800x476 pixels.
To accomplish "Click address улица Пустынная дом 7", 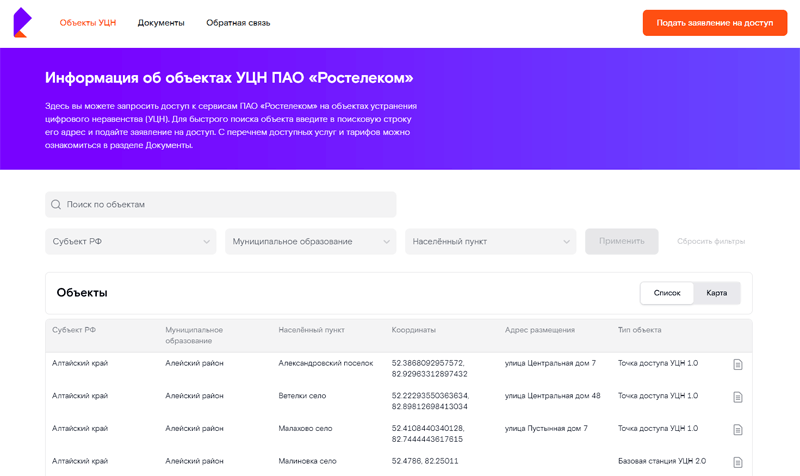I will pyautogui.click(x=546, y=429).
